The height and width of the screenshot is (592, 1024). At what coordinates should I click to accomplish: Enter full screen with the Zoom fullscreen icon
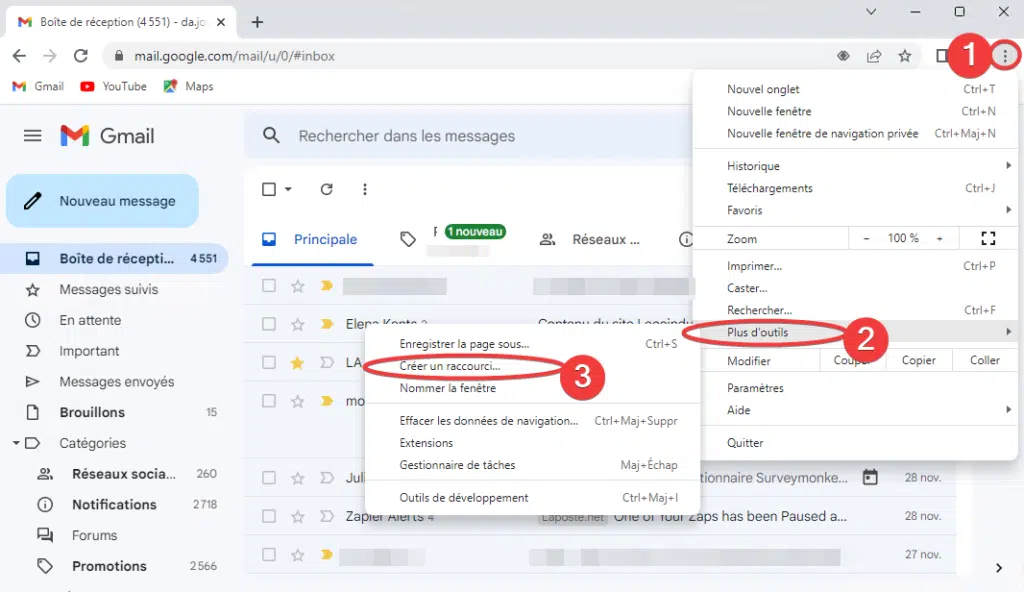point(988,238)
